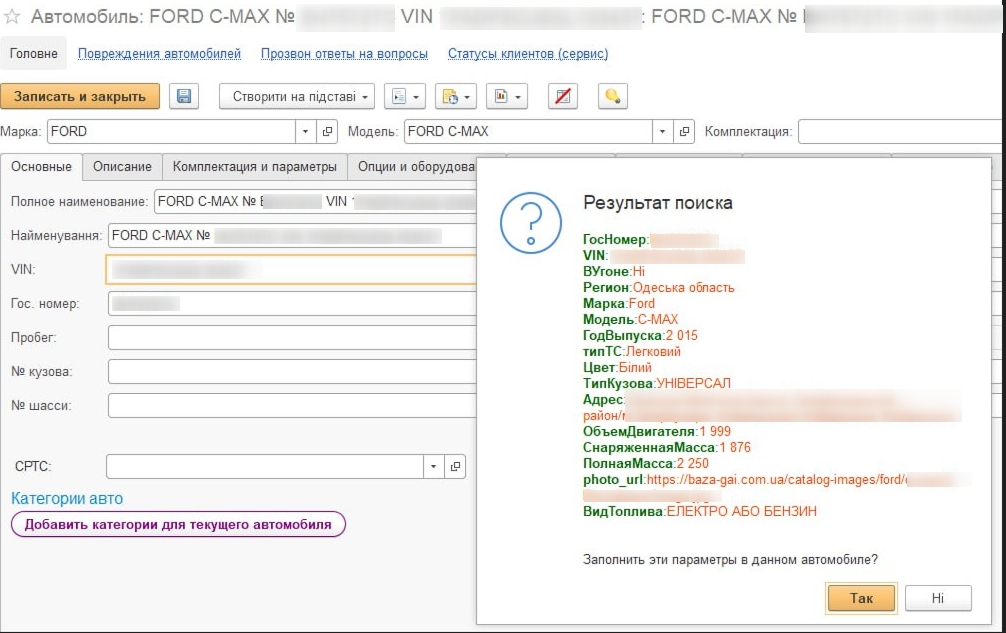Viewport: 1006px width, 633px height.
Task: Click the favorite star icon in title
Action: point(12,17)
